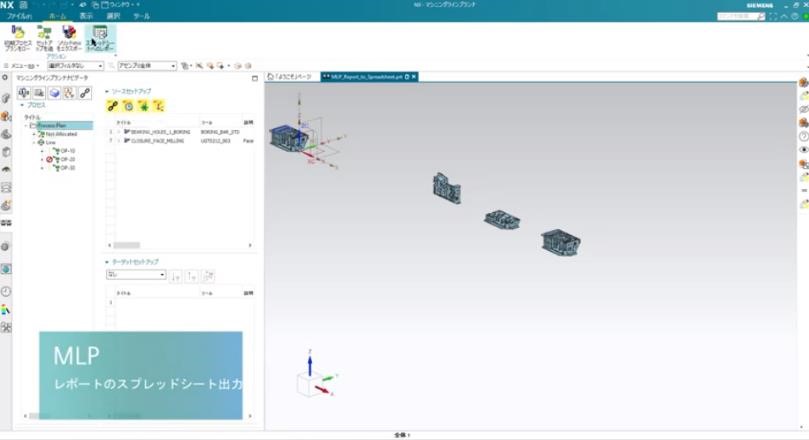The image size is (809, 440).
Task: Open the umbrella-shaped resource bar icon
Action: tap(6, 169)
